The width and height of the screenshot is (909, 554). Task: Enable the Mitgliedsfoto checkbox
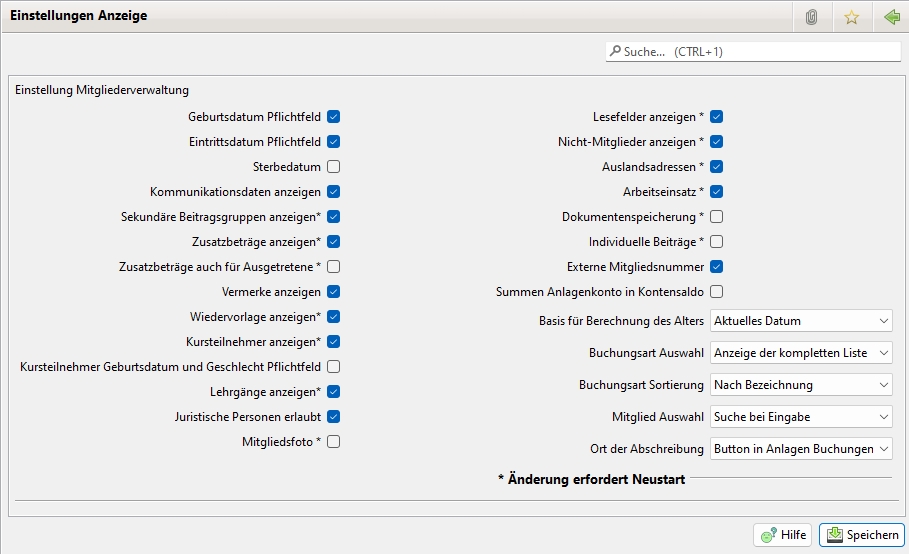(334, 441)
